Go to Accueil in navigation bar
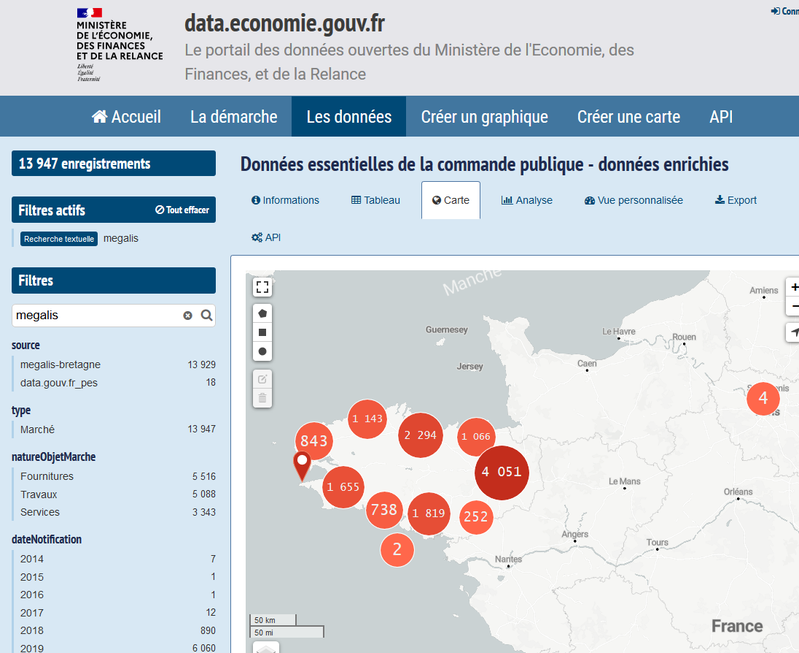This screenshot has width=799, height=653. pos(126,117)
